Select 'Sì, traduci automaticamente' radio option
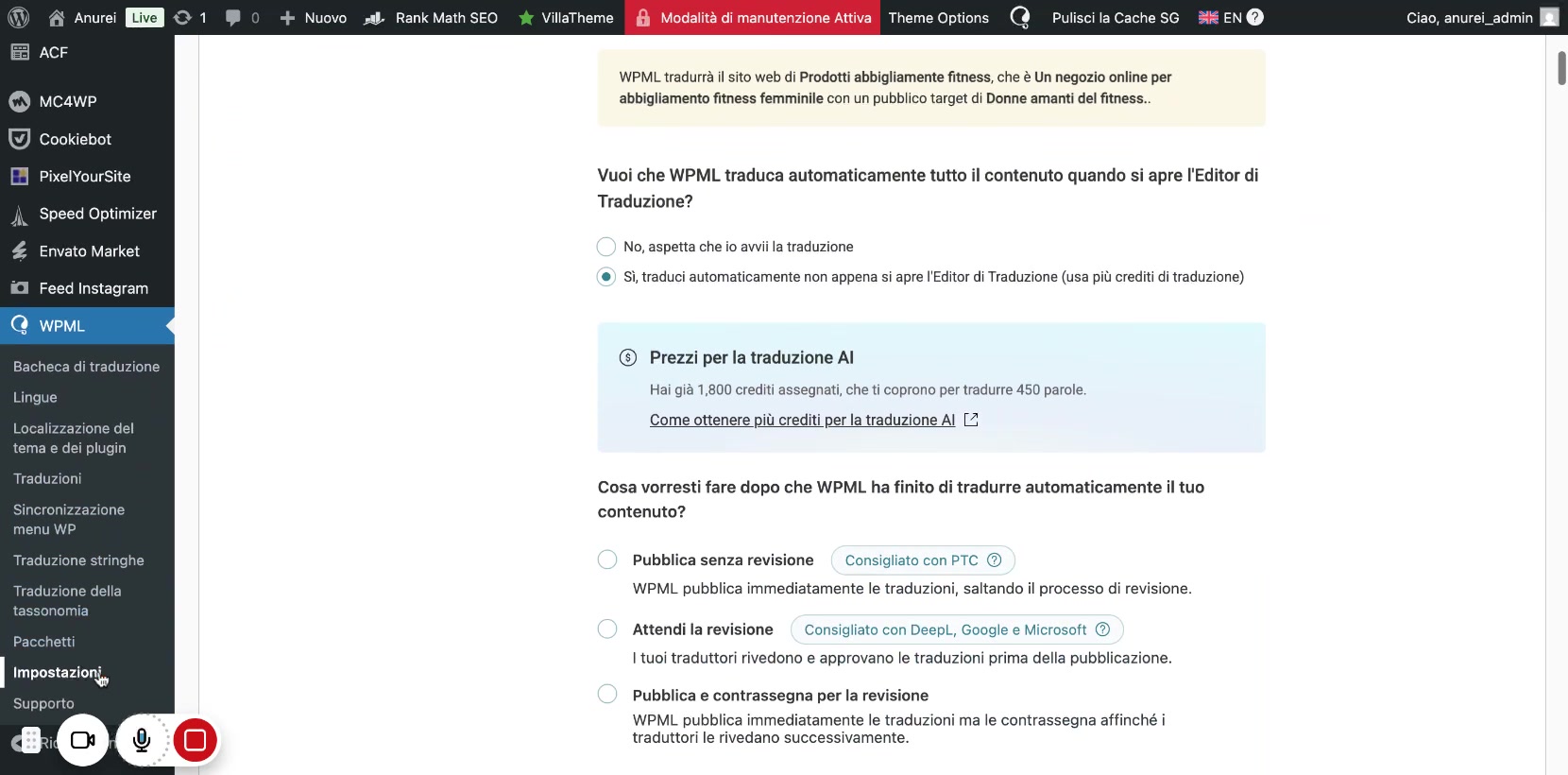The height and width of the screenshot is (775, 1568). click(x=606, y=277)
